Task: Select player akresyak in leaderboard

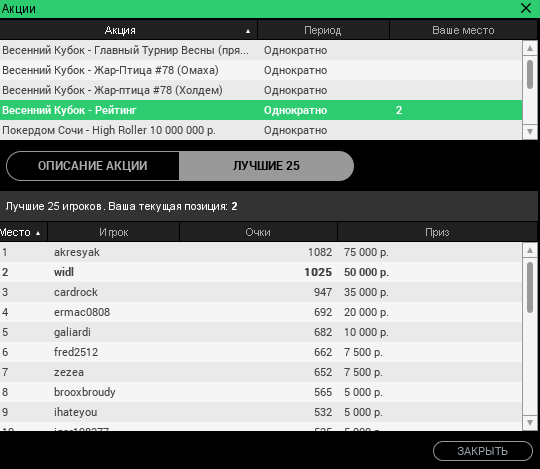Action: pos(261,252)
